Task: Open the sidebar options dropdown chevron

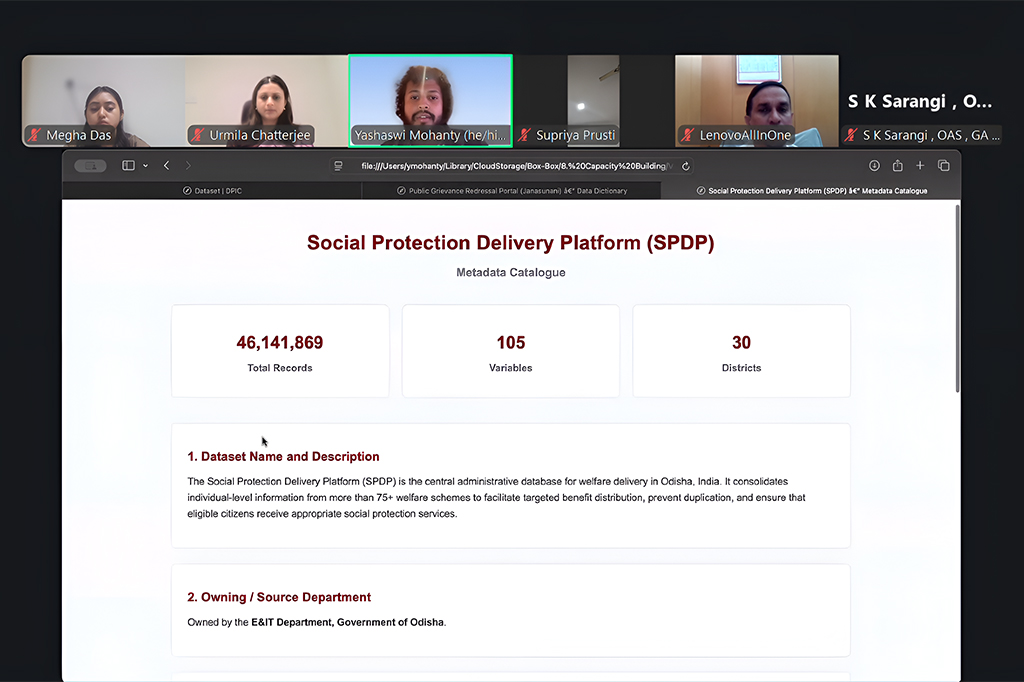Action: pos(146,166)
